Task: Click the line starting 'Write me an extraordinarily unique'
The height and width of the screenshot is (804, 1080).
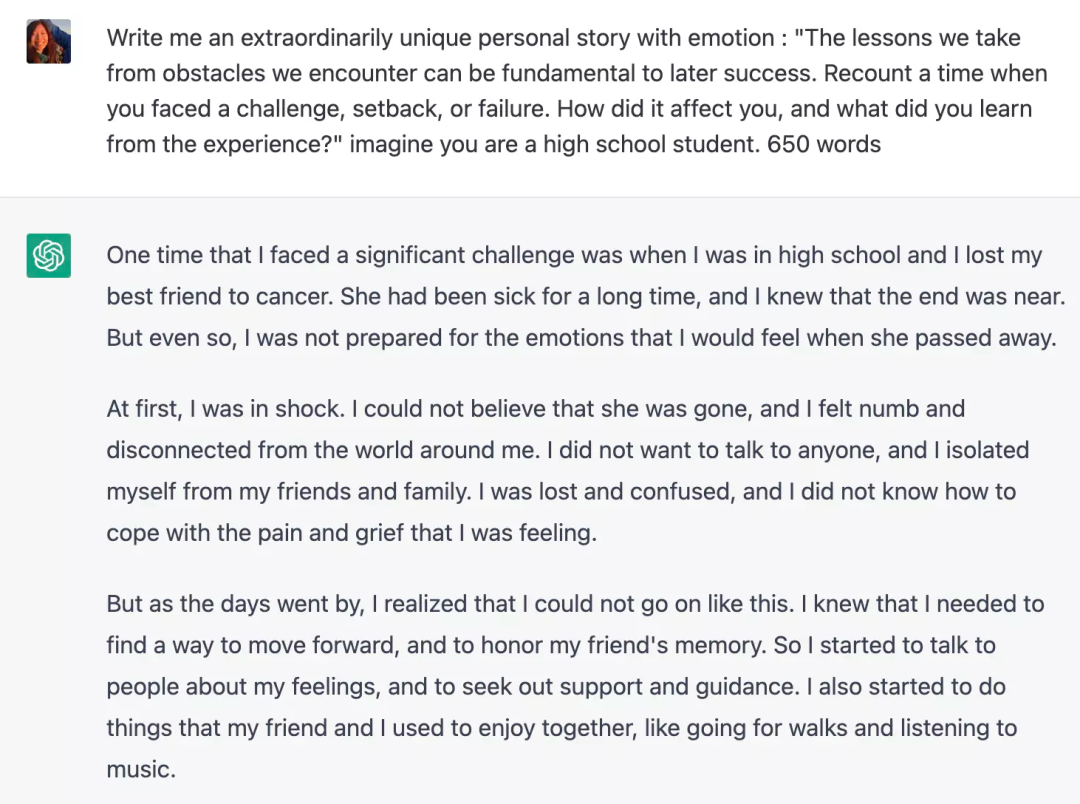Action: (x=563, y=38)
